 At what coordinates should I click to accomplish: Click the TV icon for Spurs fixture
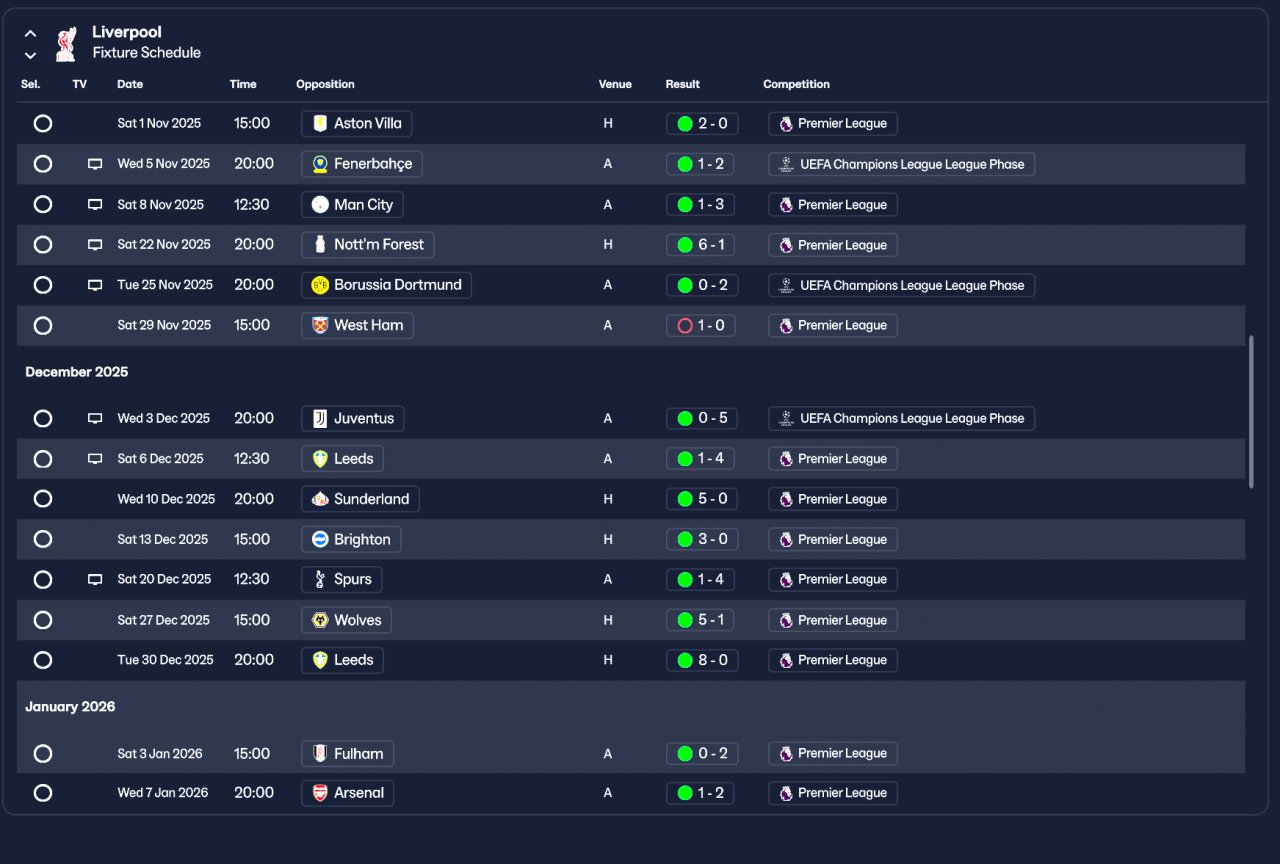[x=95, y=579]
